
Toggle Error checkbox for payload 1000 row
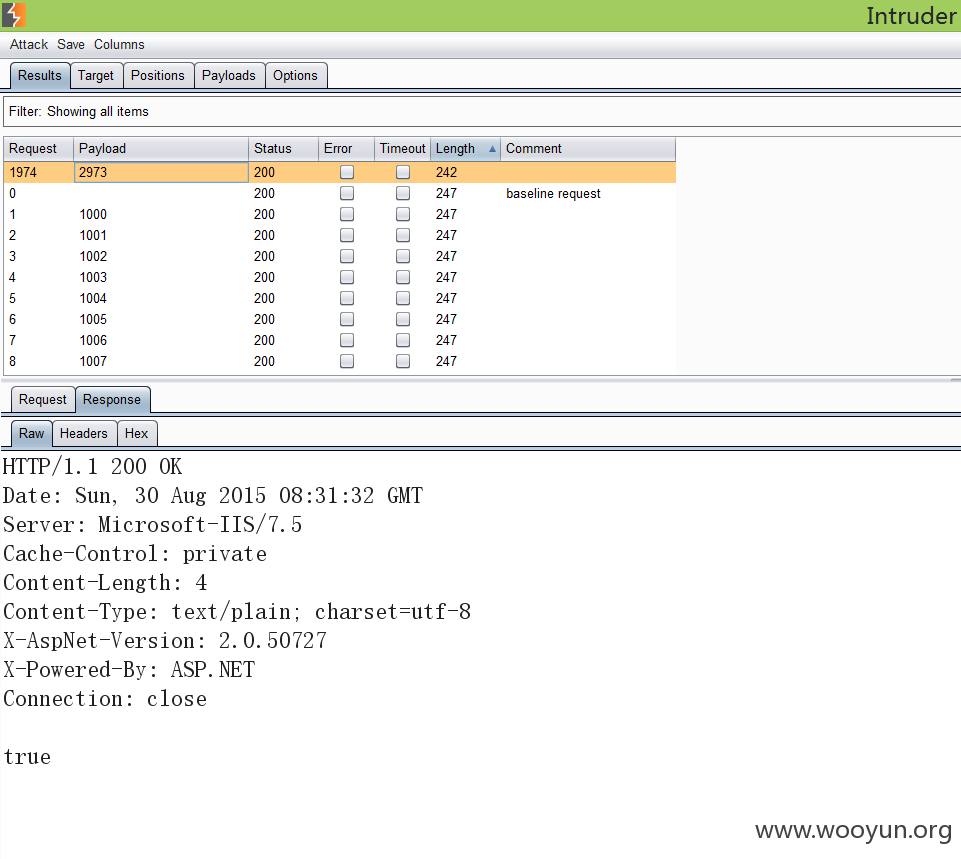click(347, 214)
